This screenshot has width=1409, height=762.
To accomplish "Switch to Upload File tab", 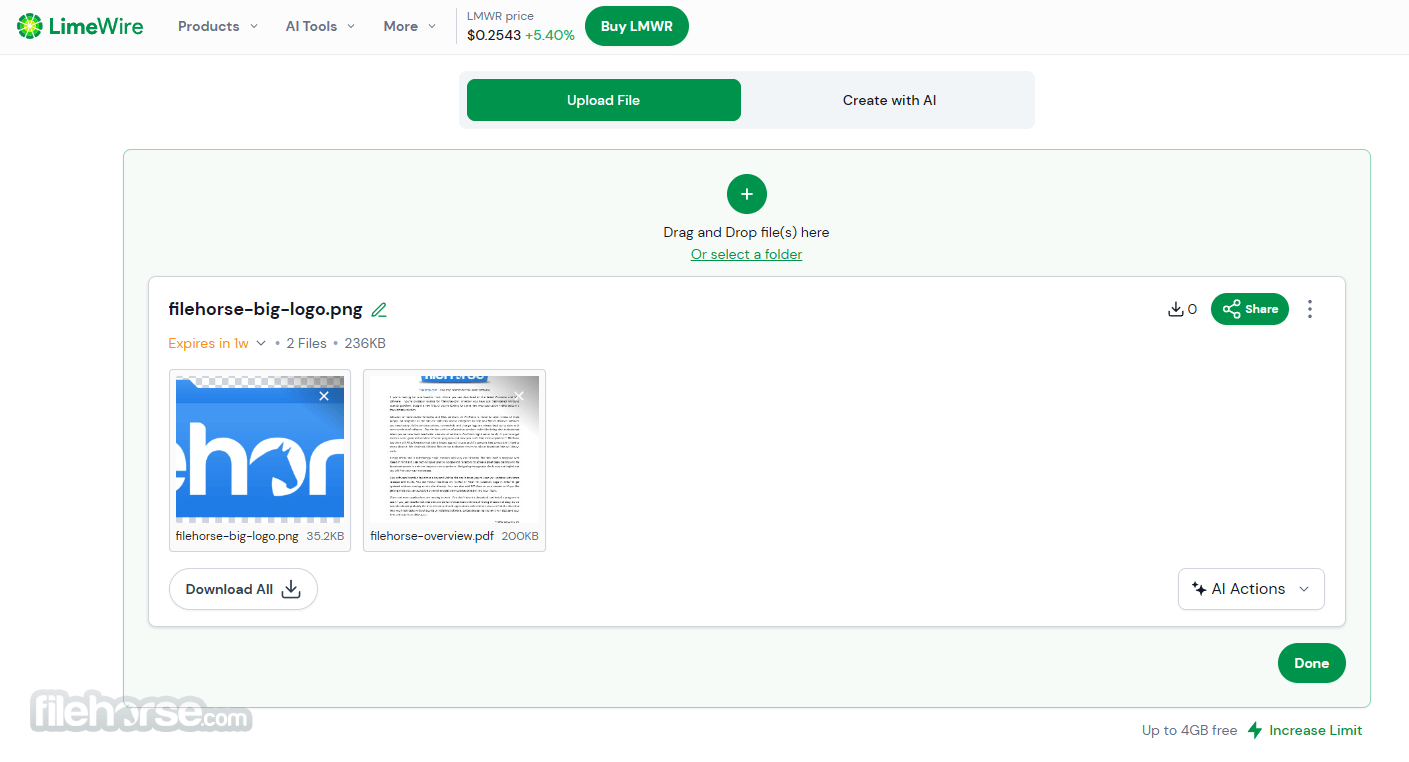I will click(604, 100).
